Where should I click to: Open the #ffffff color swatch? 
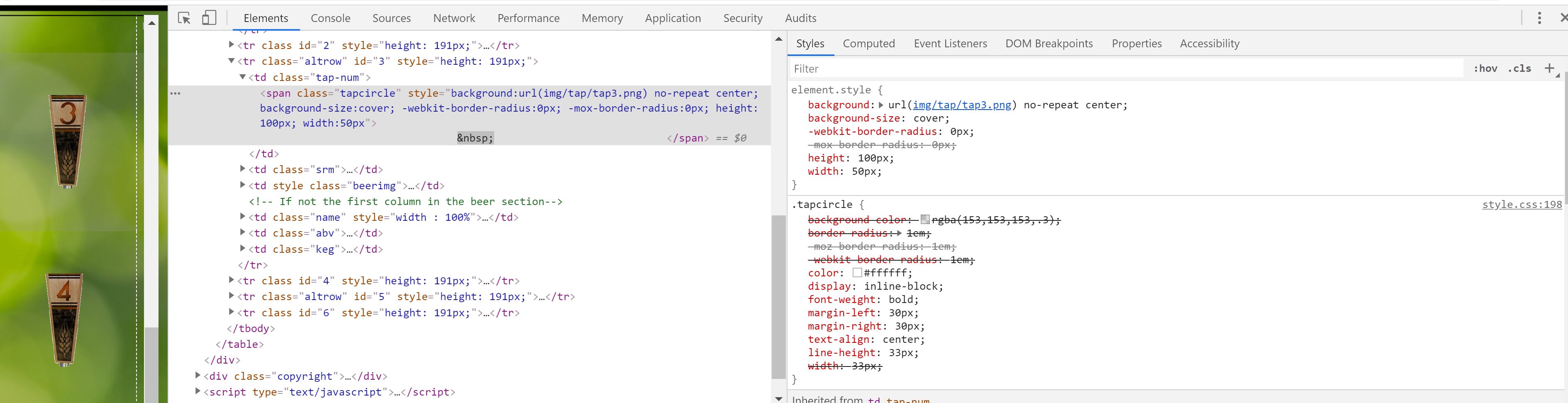pyautogui.click(x=857, y=273)
